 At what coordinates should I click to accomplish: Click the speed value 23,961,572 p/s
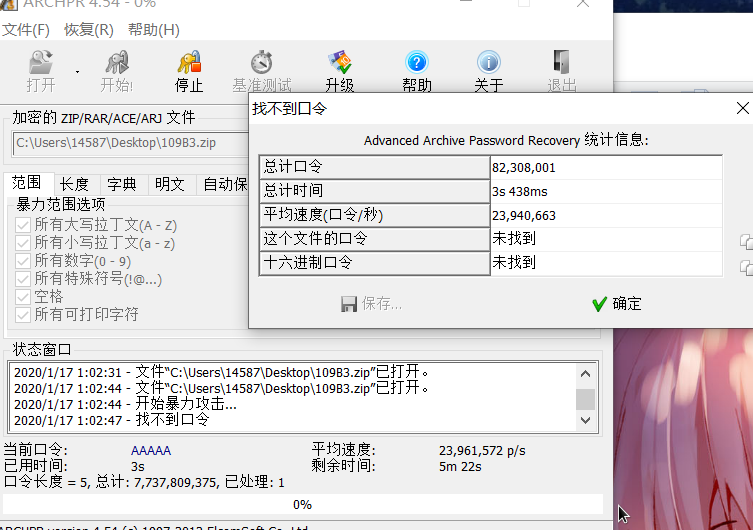coord(482,451)
